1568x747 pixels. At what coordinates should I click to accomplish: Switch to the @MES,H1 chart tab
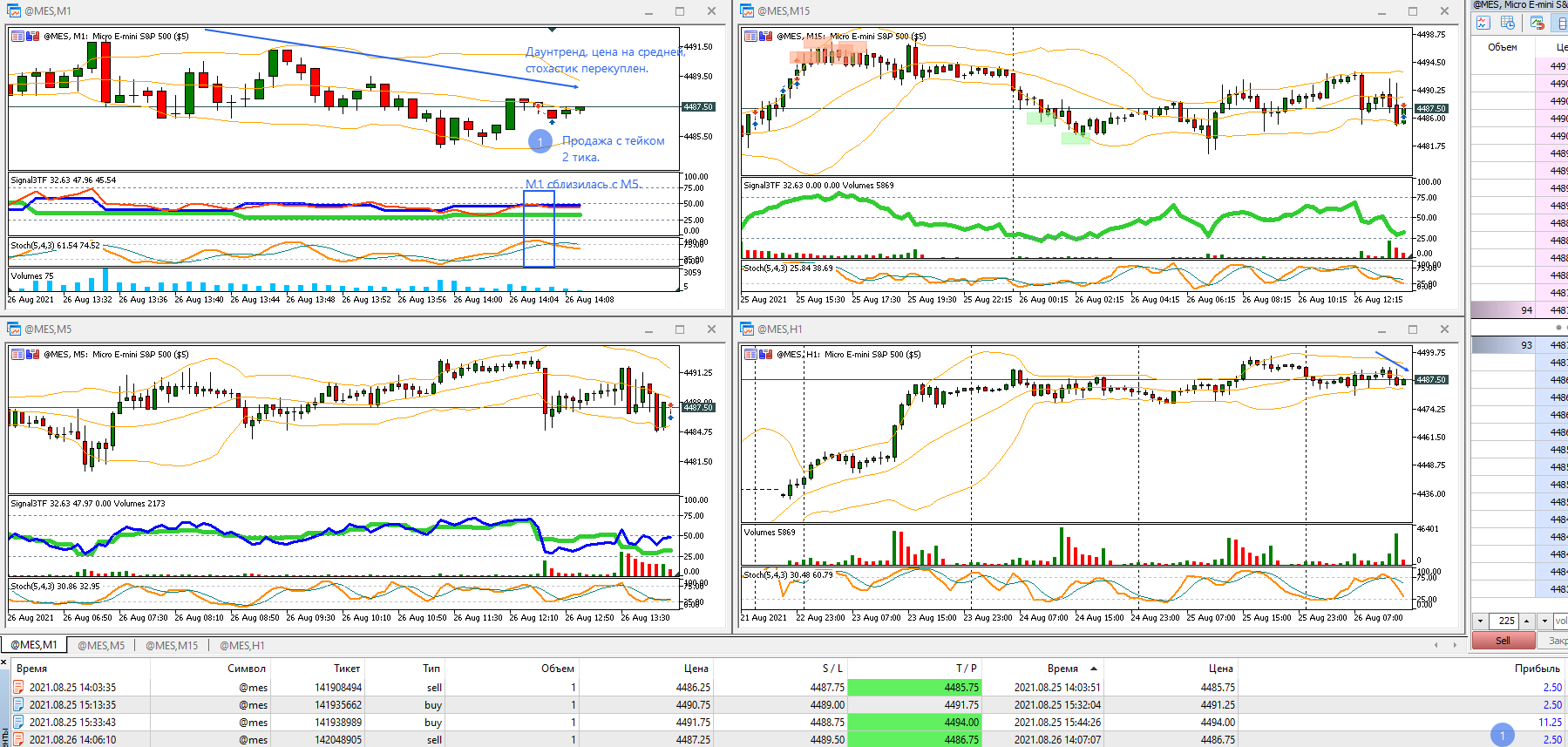click(242, 645)
